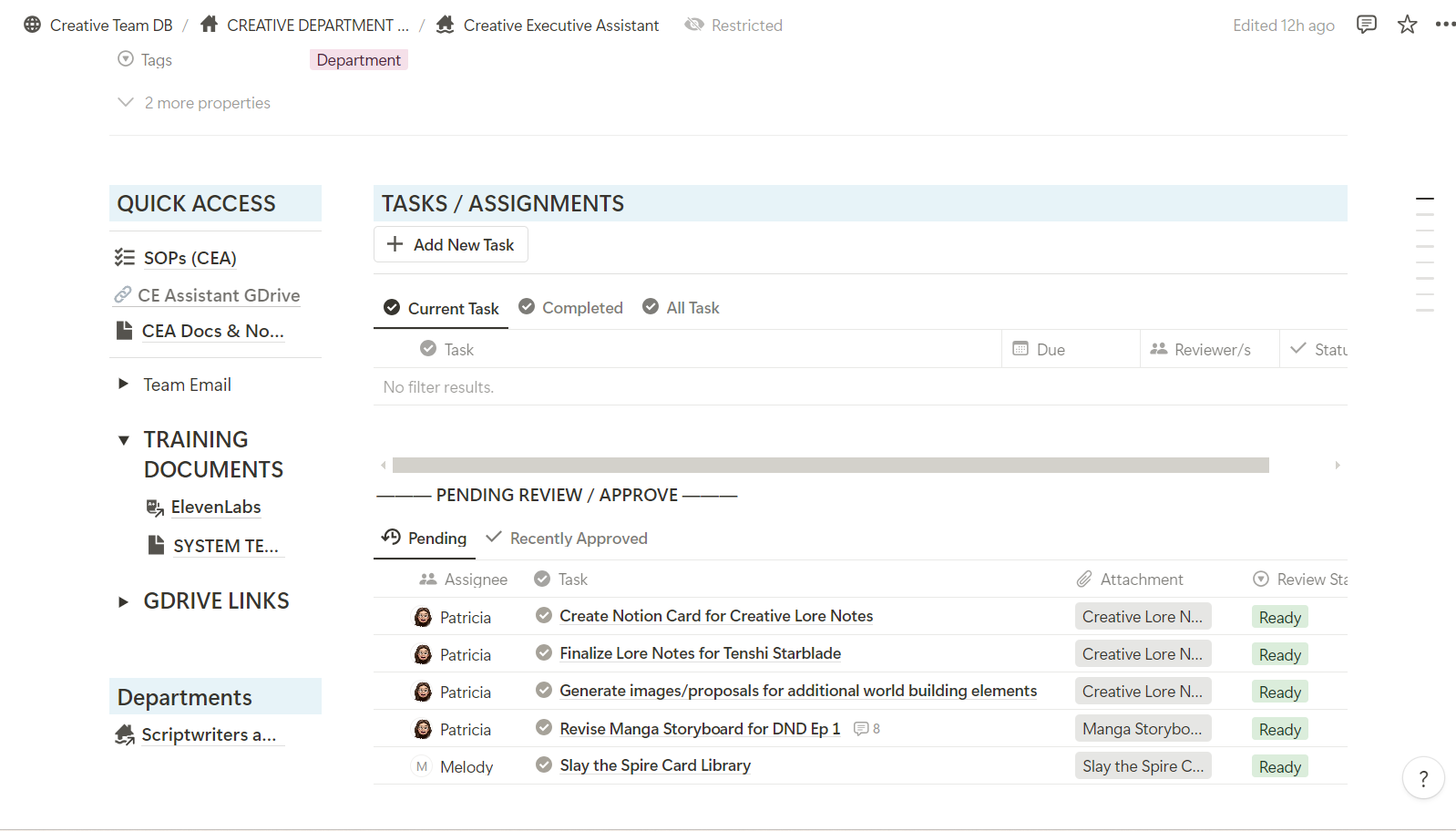The image size is (1456, 831).
Task: Click the ElevenLabs page icon
Action: tap(155, 508)
